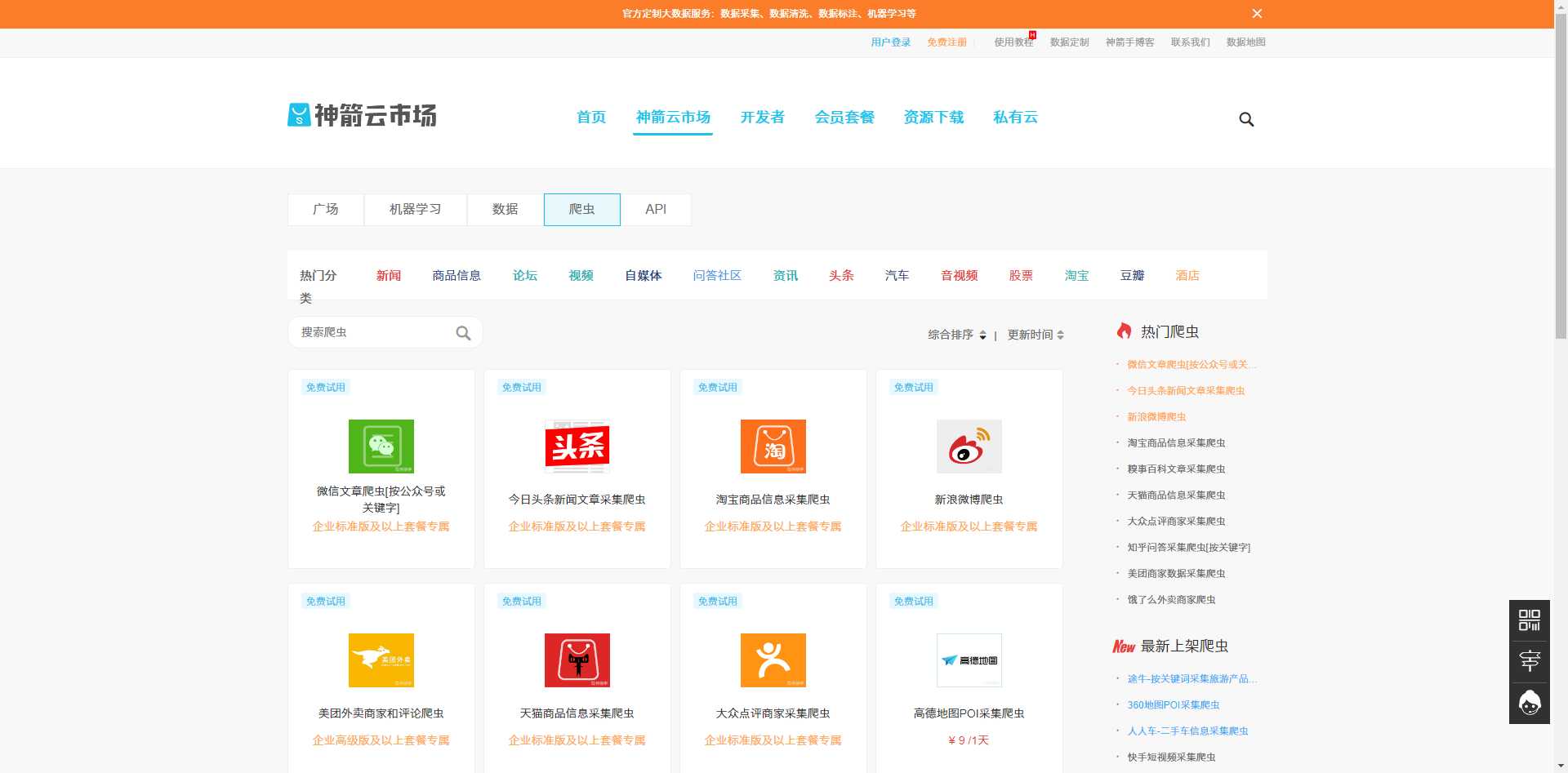1568x773 pixels.
Task: Switch to the API tab
Action: pyautogui.click(x=656, y=210)
